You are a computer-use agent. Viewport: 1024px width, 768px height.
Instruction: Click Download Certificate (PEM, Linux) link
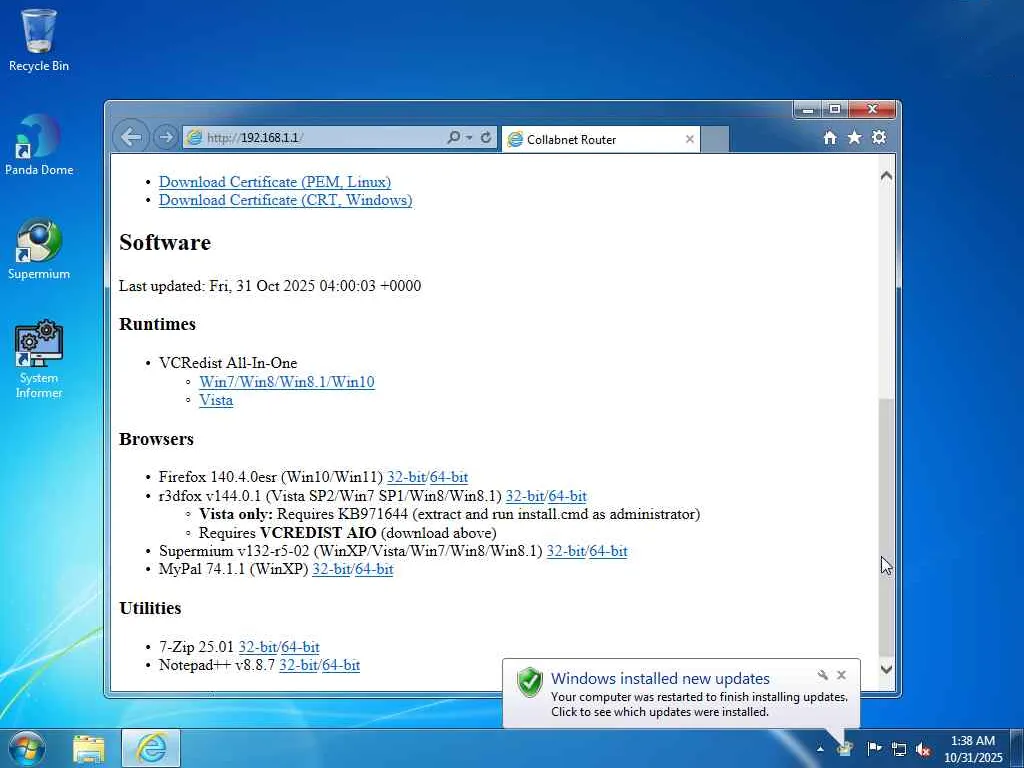[x=275, y=182]
